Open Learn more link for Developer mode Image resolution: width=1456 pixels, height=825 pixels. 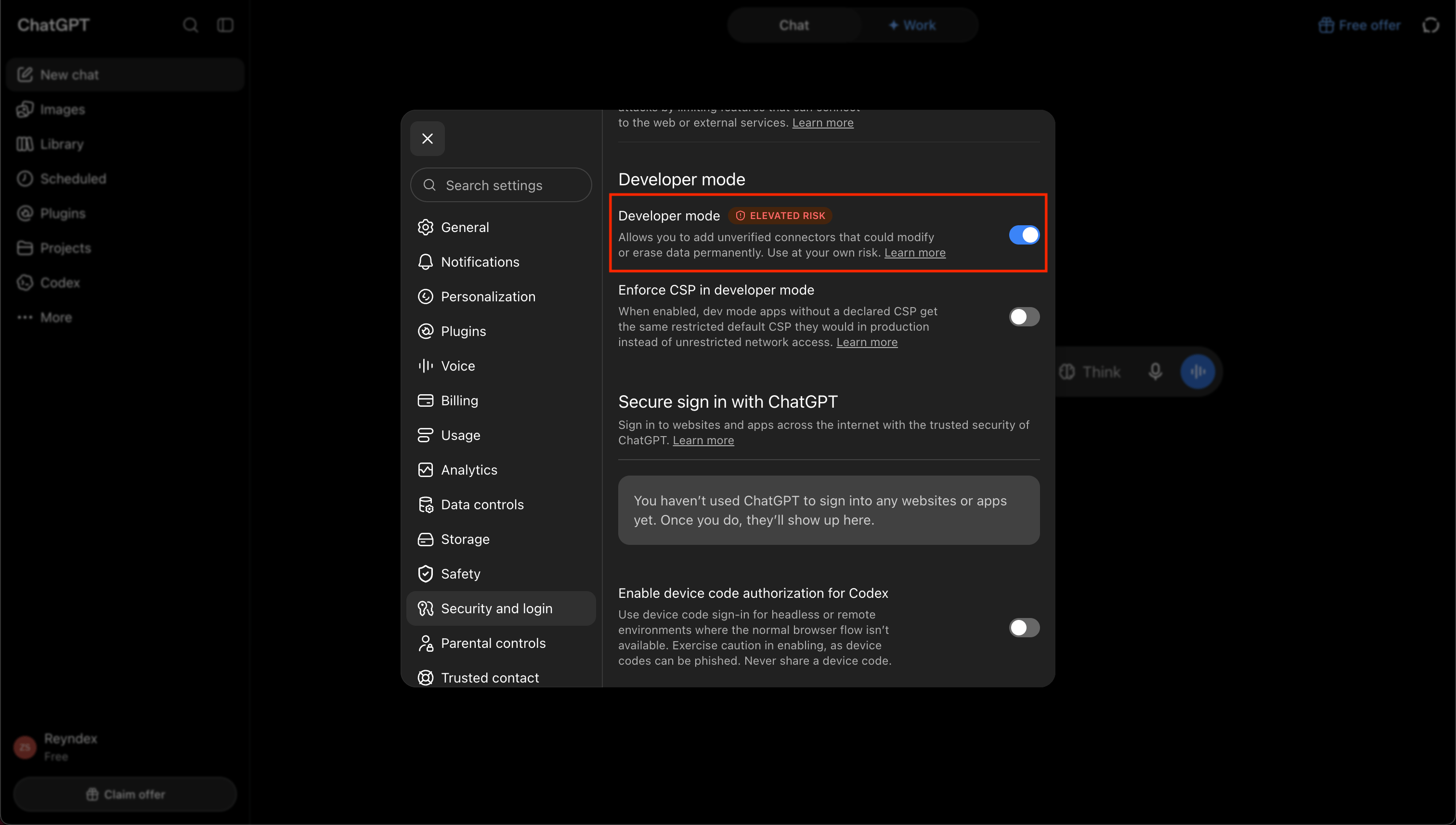tap(915, 253)
